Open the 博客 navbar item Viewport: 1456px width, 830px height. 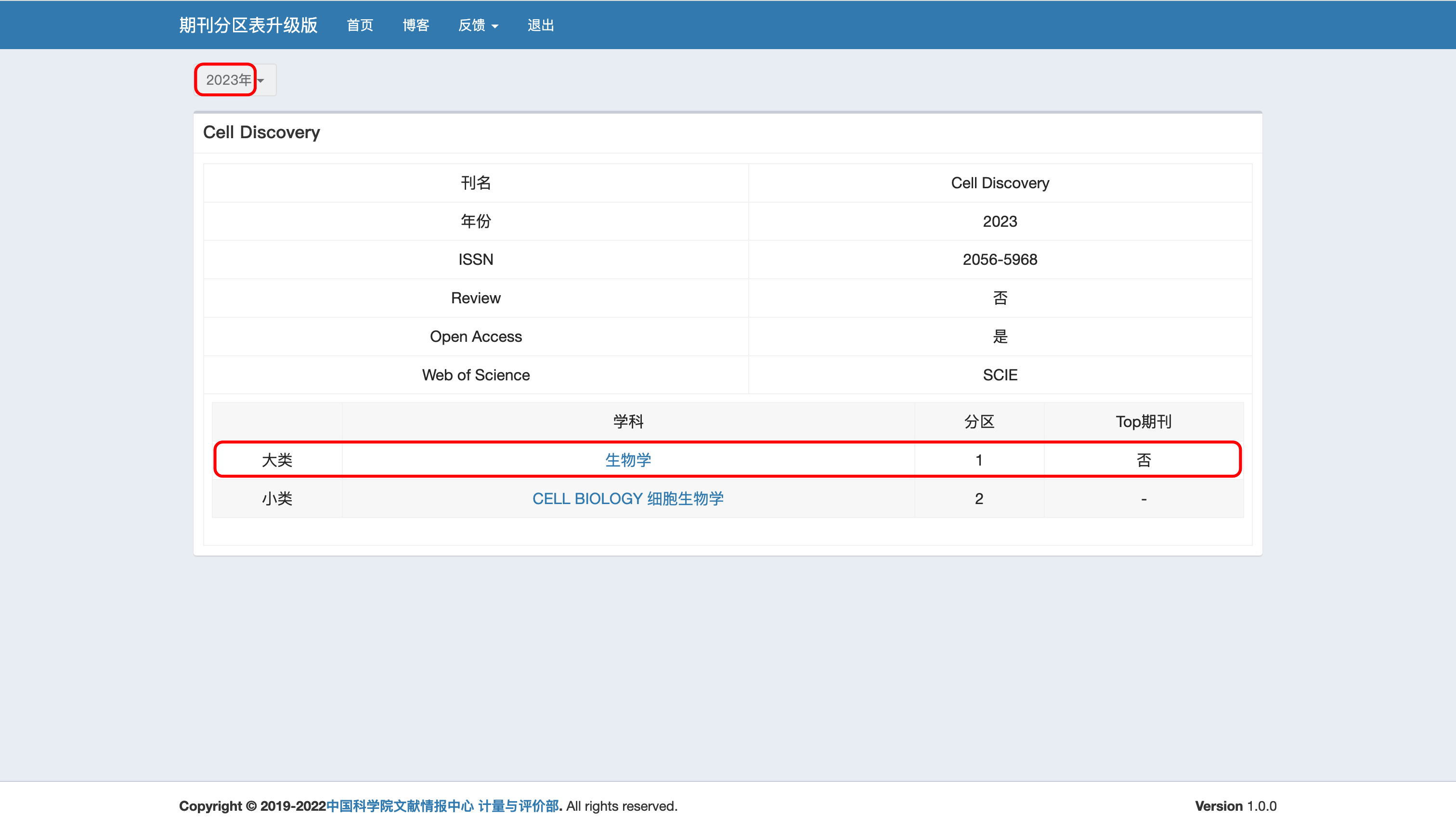416,25
